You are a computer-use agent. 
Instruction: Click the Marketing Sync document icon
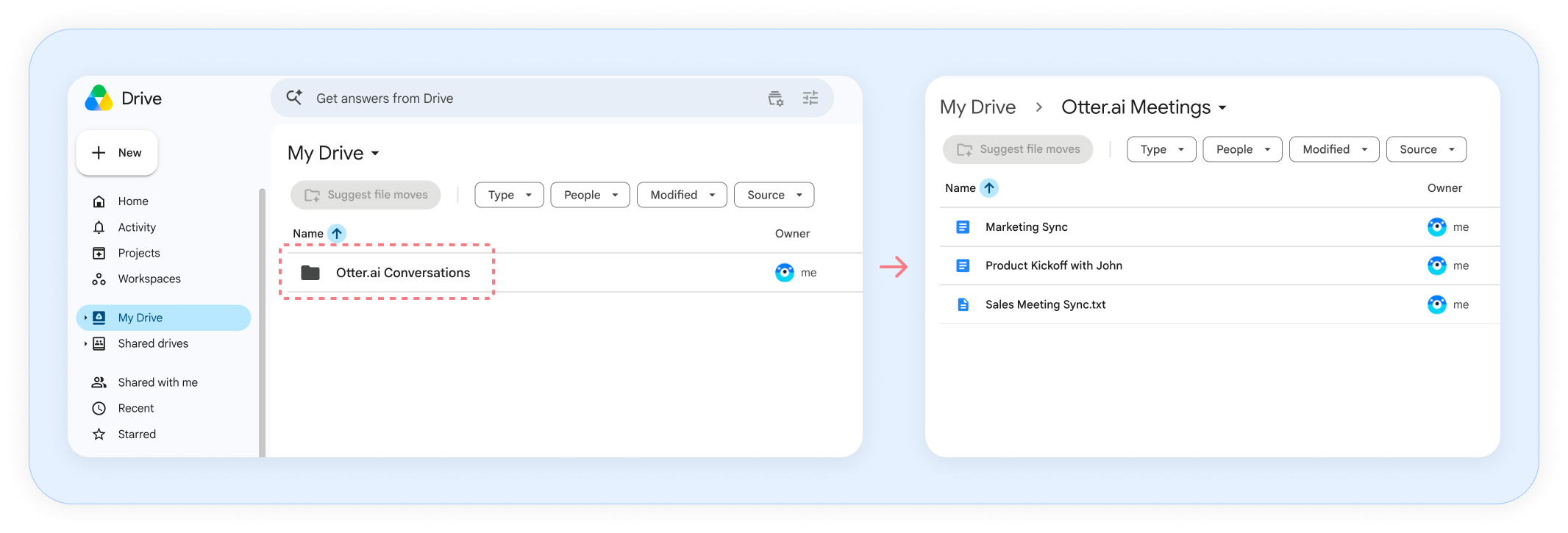[963, 227]
